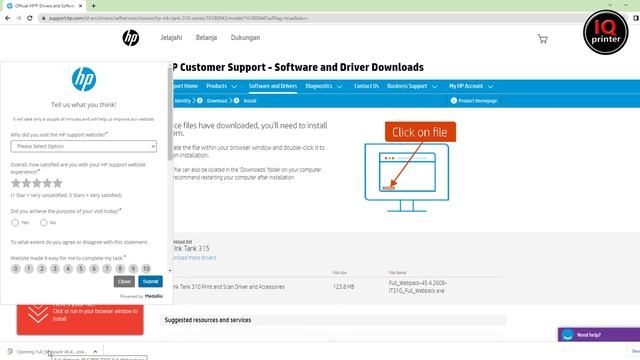Image resolution: width=640 pixels, height=360 pixels.
Task: Click the red install instruction banner
Action: click(80, 319)
